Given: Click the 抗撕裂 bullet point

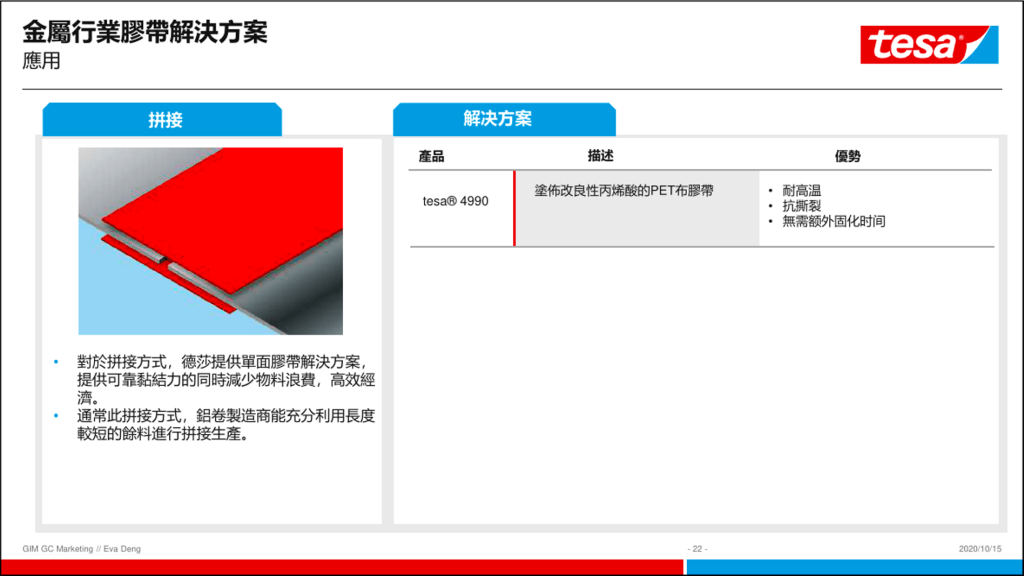Looking at the screenshot, I should (x=801, y=206).
